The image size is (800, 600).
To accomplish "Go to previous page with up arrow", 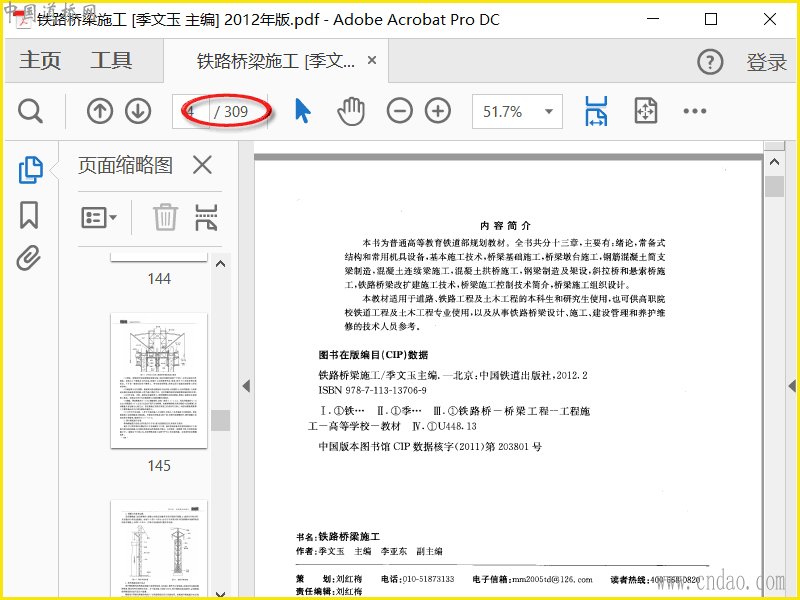I will [x=99, y=111].
